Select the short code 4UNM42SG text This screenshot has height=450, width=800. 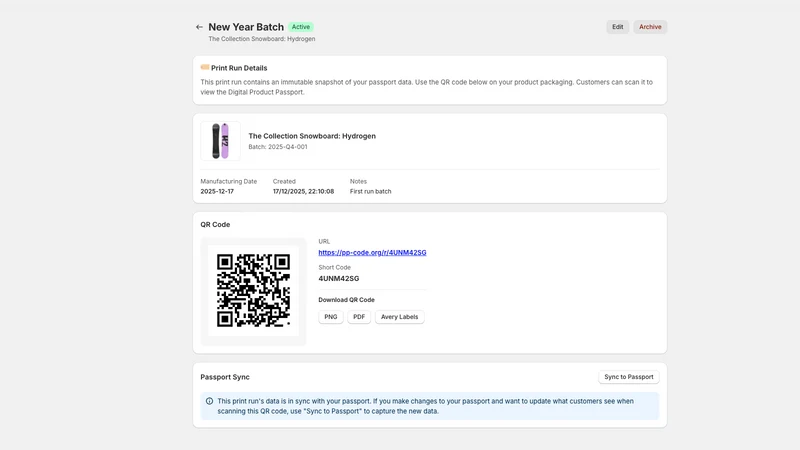point(339,279)
